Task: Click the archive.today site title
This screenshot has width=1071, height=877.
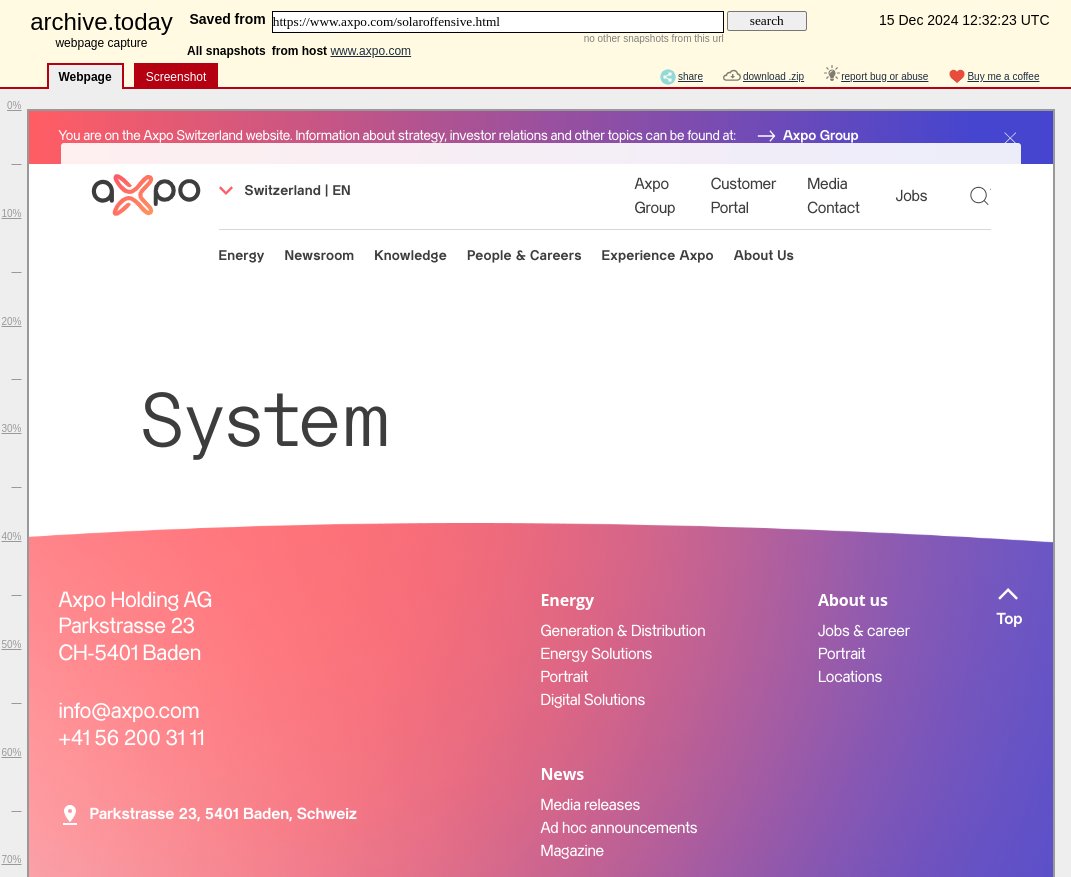Action: tap(101, 22)
